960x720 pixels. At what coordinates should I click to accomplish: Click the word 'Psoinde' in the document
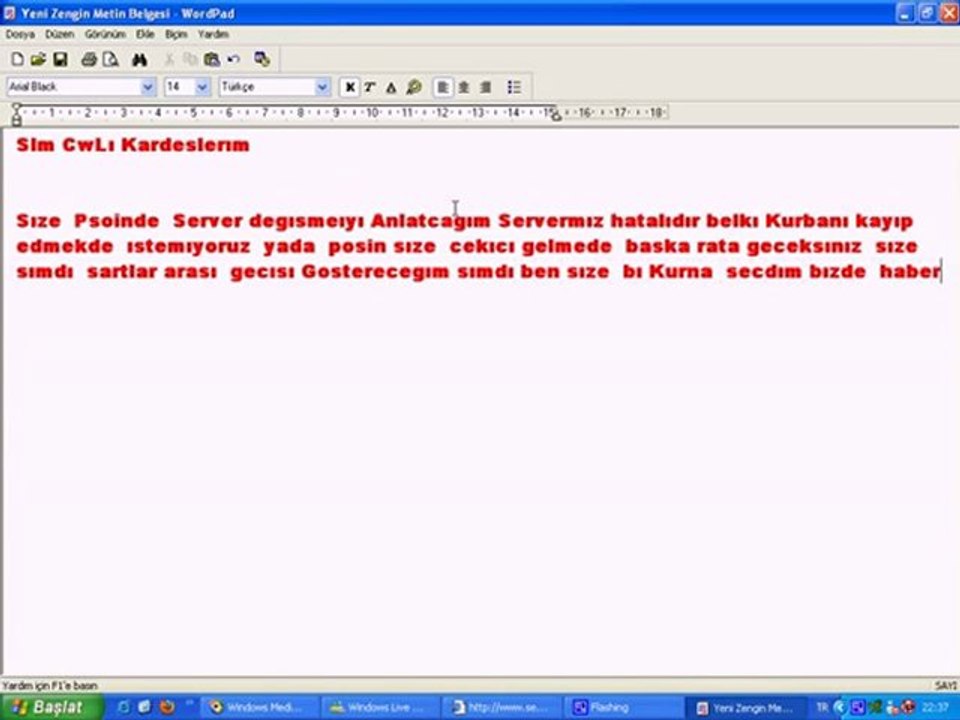pos(116,220)
